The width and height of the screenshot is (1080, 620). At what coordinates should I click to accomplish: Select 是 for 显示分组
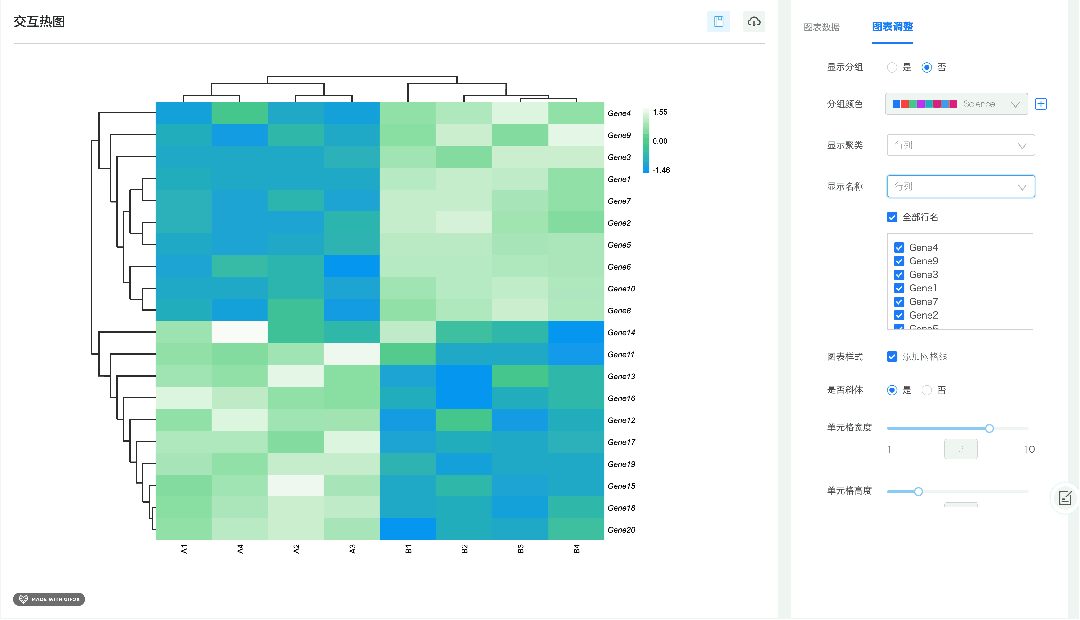pos(892,68)
